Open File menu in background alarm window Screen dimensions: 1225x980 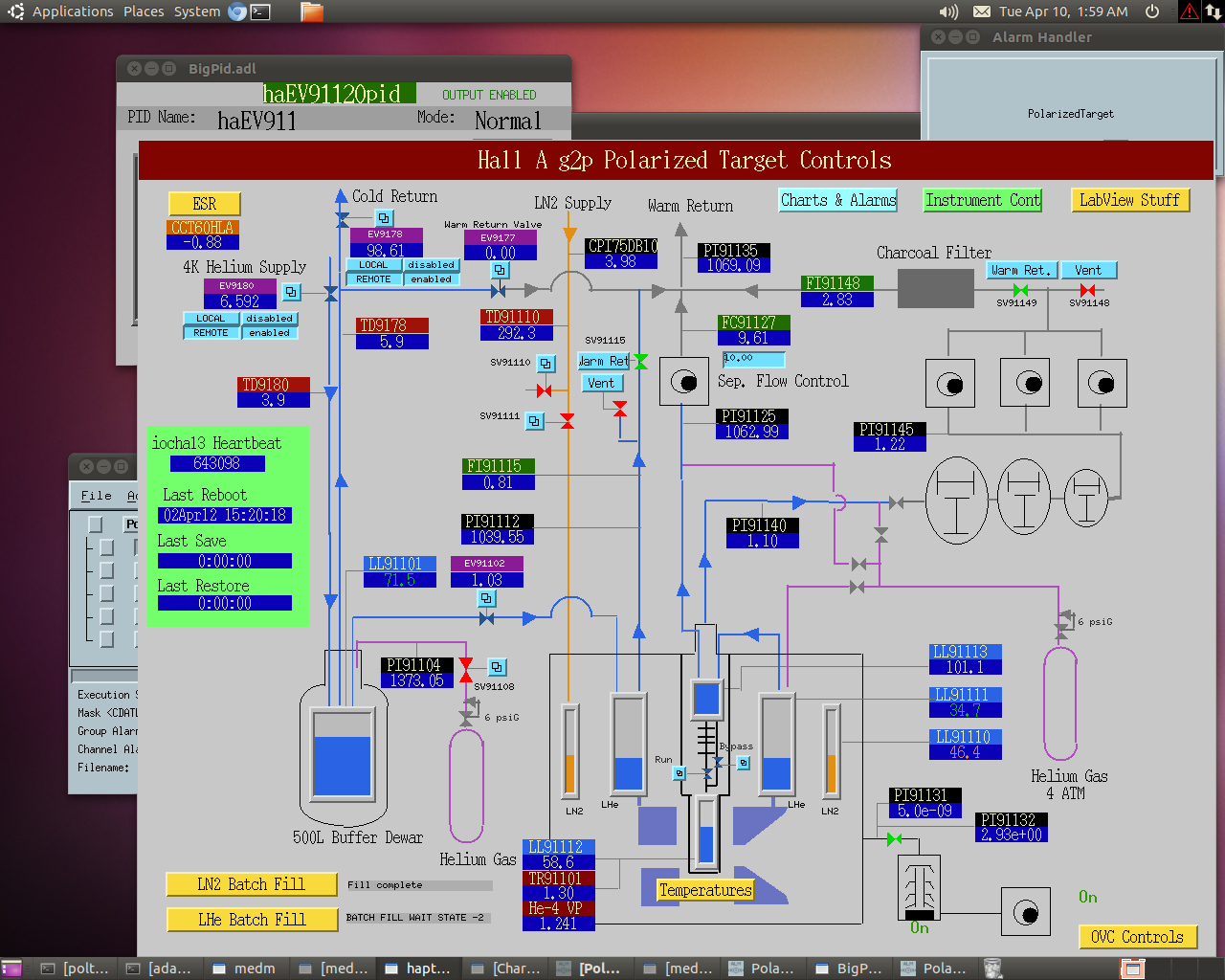point(96,495)
